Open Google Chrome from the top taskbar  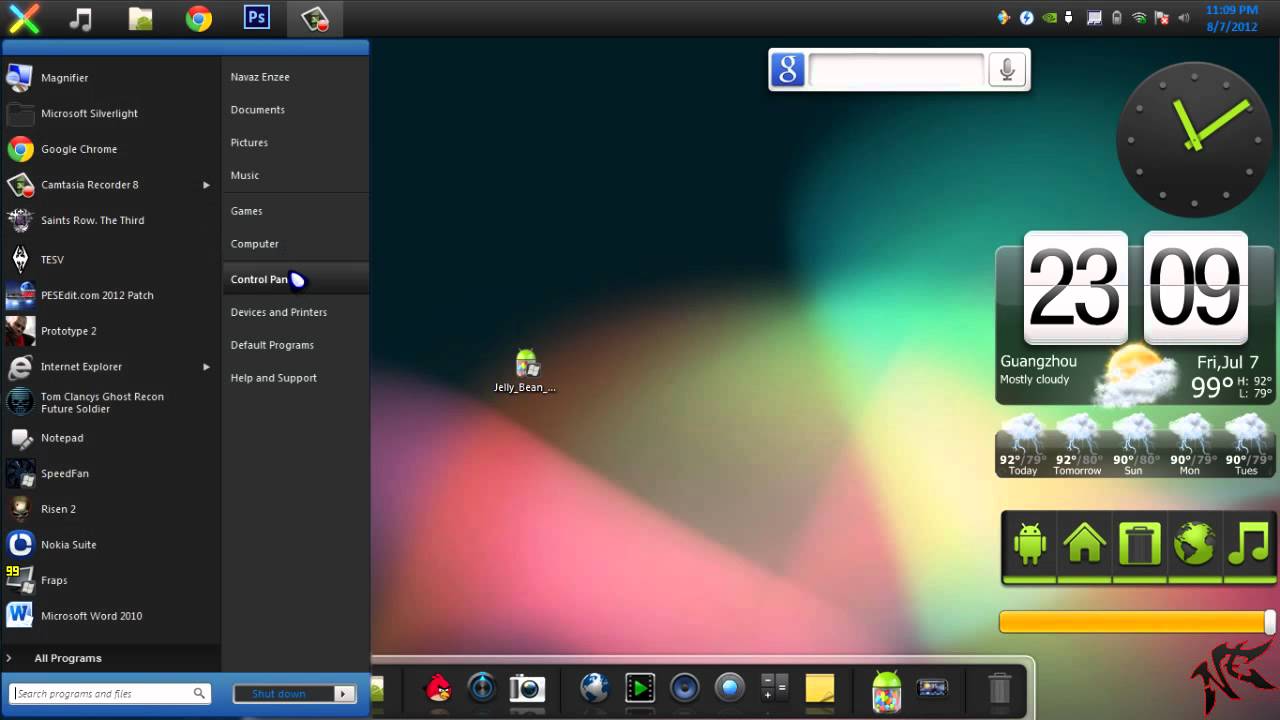pos(198,18)
